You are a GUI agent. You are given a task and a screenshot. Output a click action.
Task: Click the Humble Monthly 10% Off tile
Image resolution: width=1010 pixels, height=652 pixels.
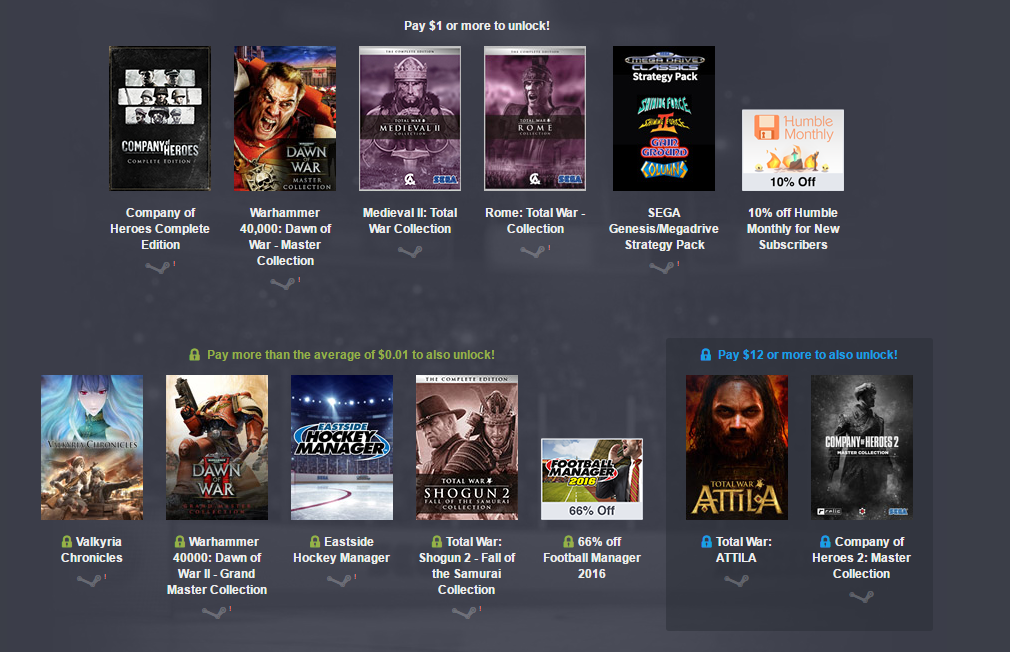click(x=793, y=150)
